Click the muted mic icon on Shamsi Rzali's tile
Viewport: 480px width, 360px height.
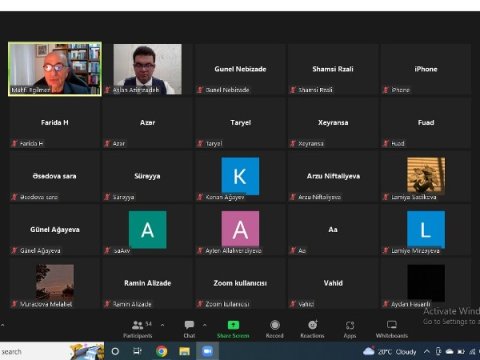tap(293, 90)
